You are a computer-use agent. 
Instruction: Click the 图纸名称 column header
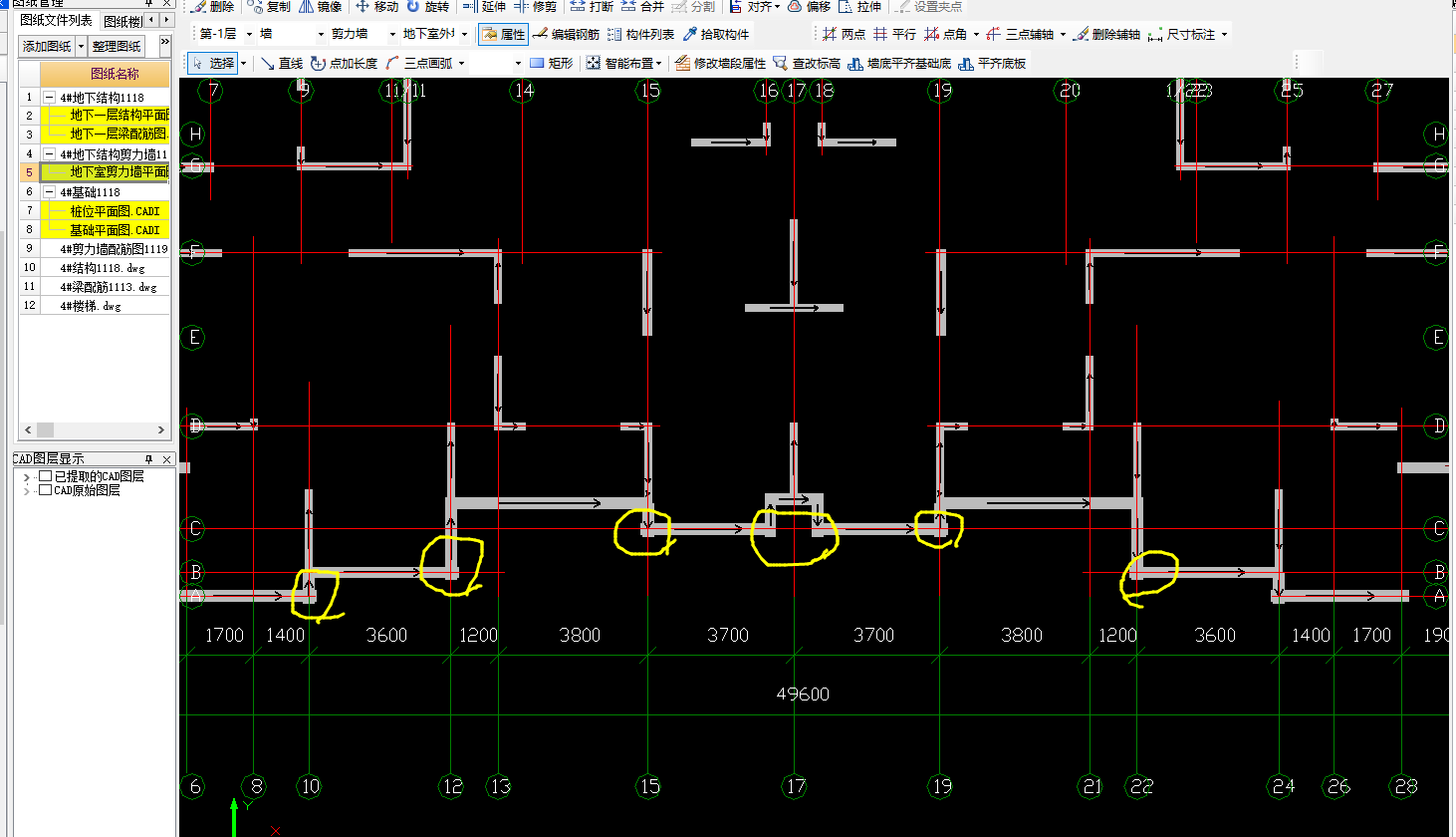point(106,74)
